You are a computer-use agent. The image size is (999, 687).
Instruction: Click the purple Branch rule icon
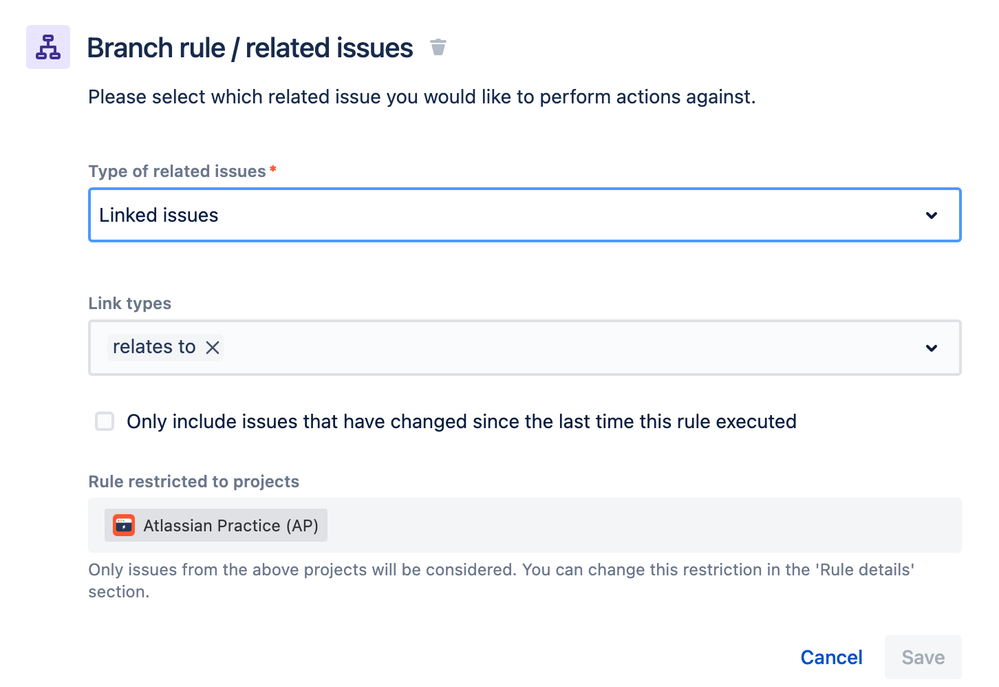point(48,47)
